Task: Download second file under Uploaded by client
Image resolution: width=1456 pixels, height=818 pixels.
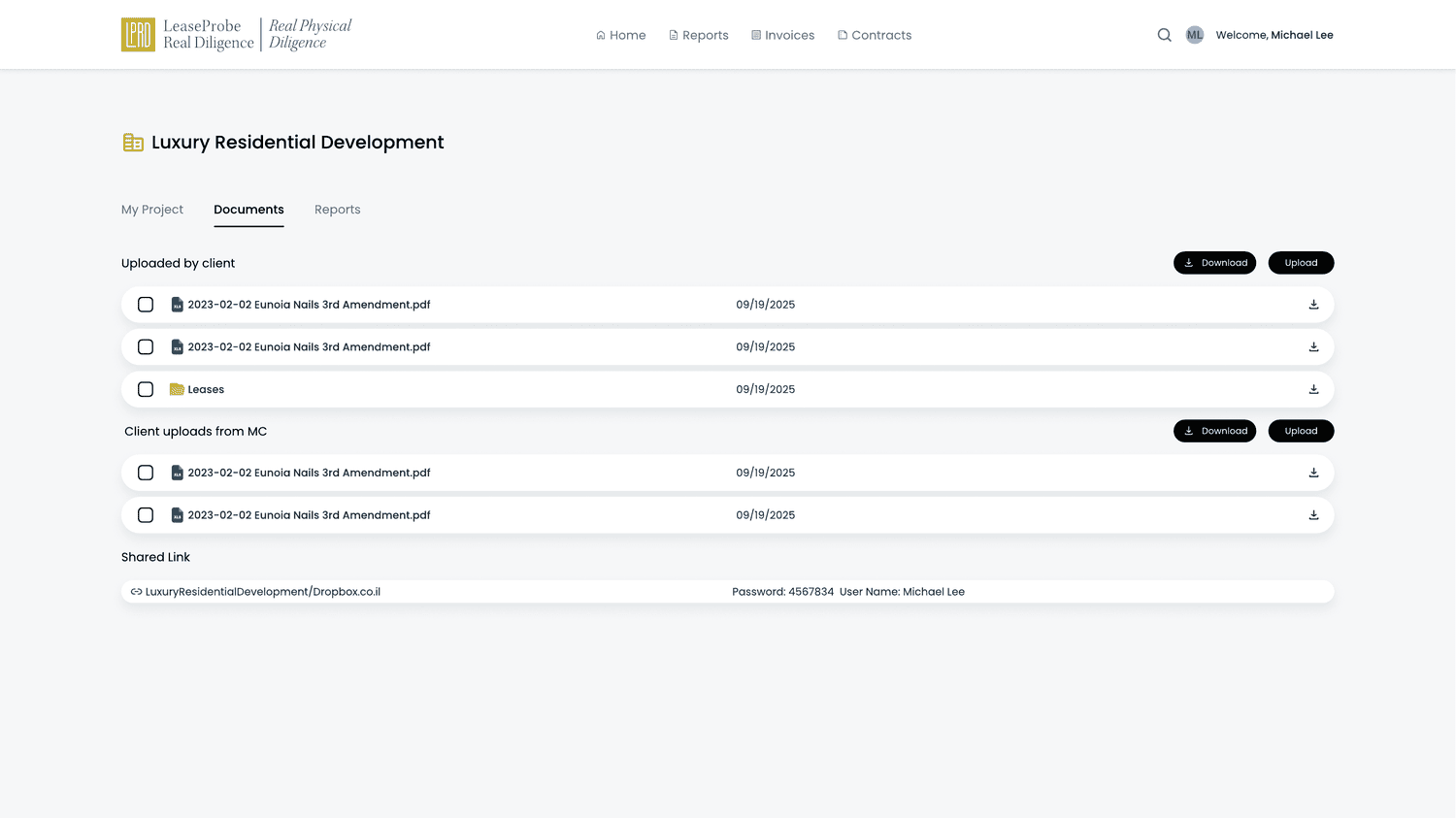Action: pyautogui.click(x=1313, y=346)
